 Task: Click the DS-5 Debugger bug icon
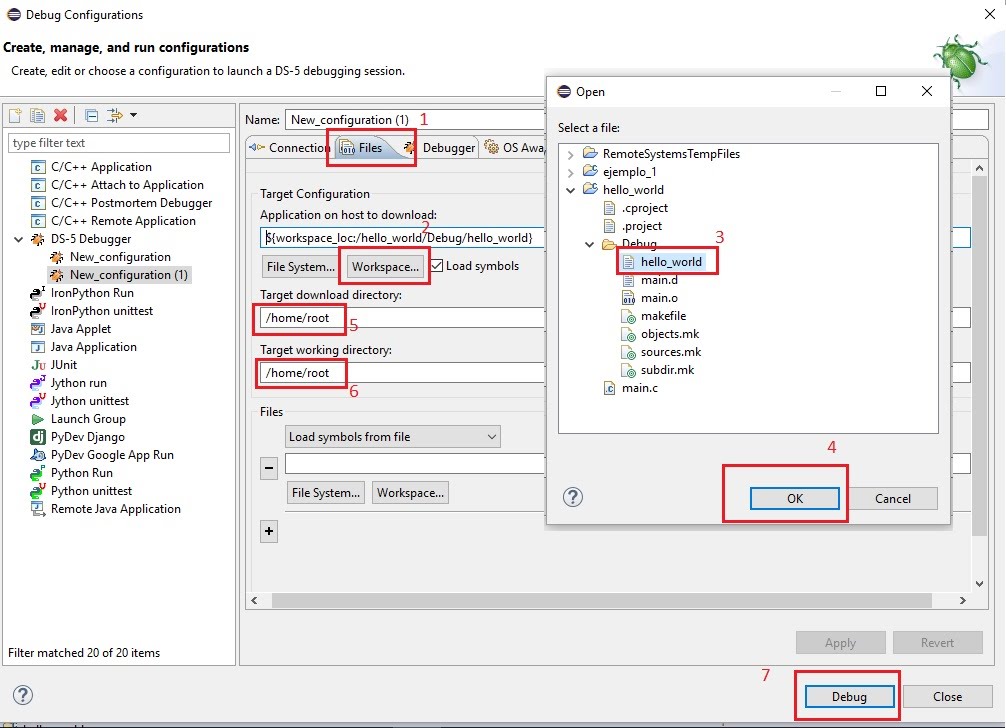38,239
